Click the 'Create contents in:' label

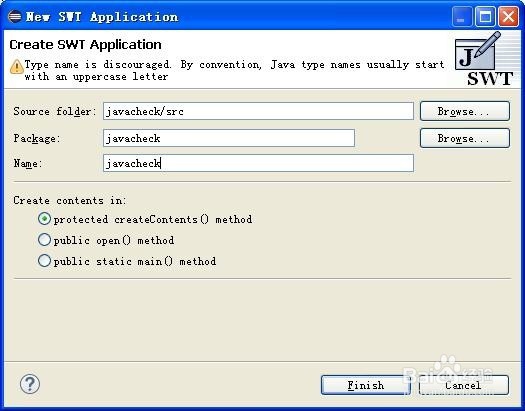click(70, 200)
